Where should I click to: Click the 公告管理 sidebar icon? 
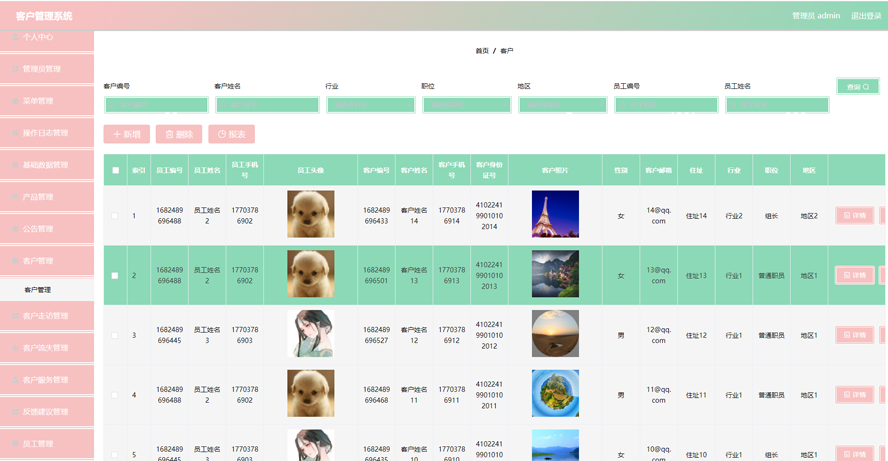click(15, 229)
